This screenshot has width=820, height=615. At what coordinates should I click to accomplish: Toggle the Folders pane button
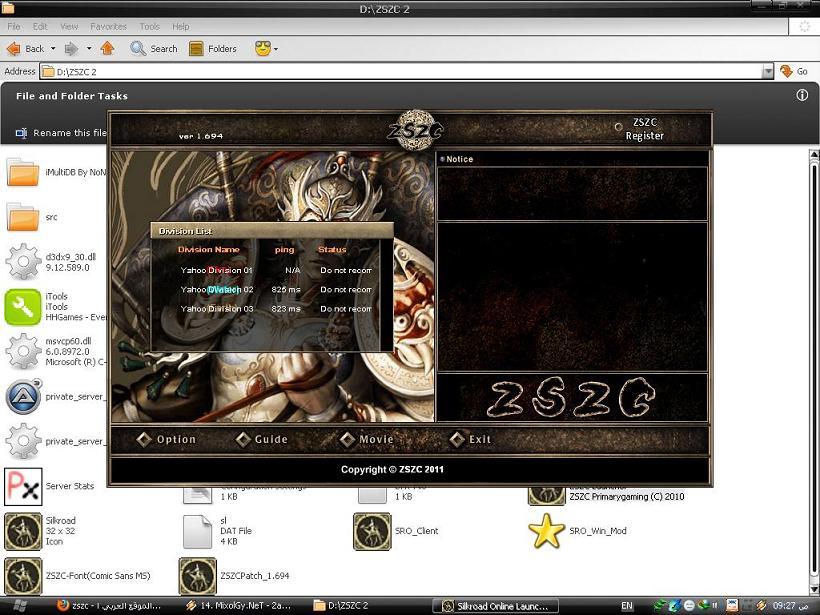pyautogui.click(x=213, y=49)
